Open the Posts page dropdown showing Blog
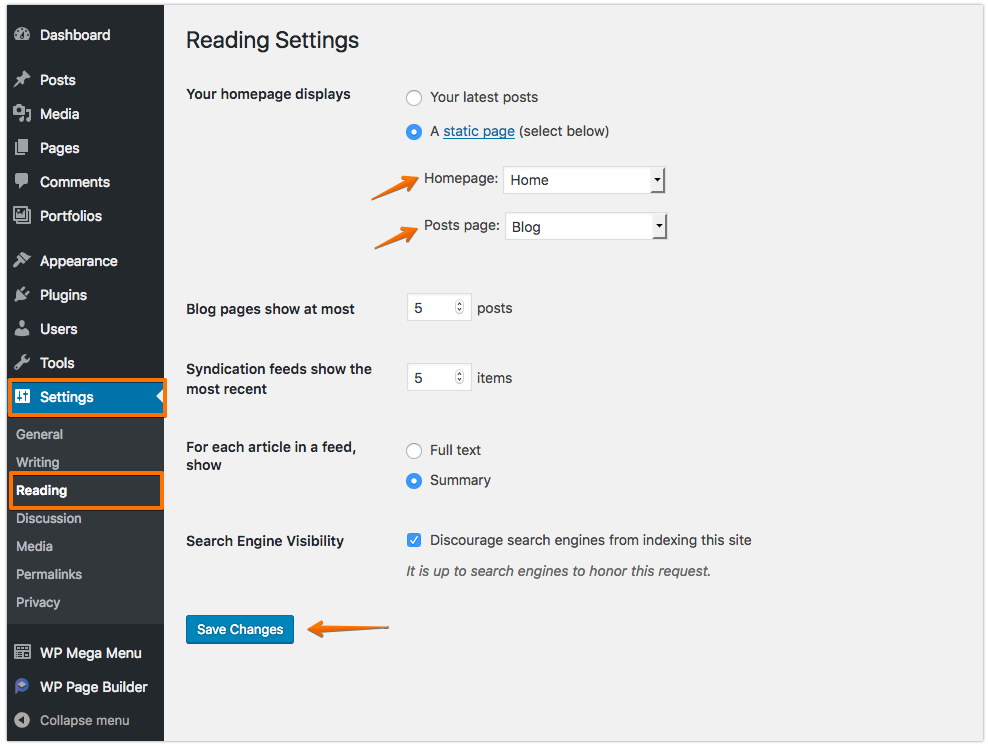 pyautogui.click(x=586, y=226)
